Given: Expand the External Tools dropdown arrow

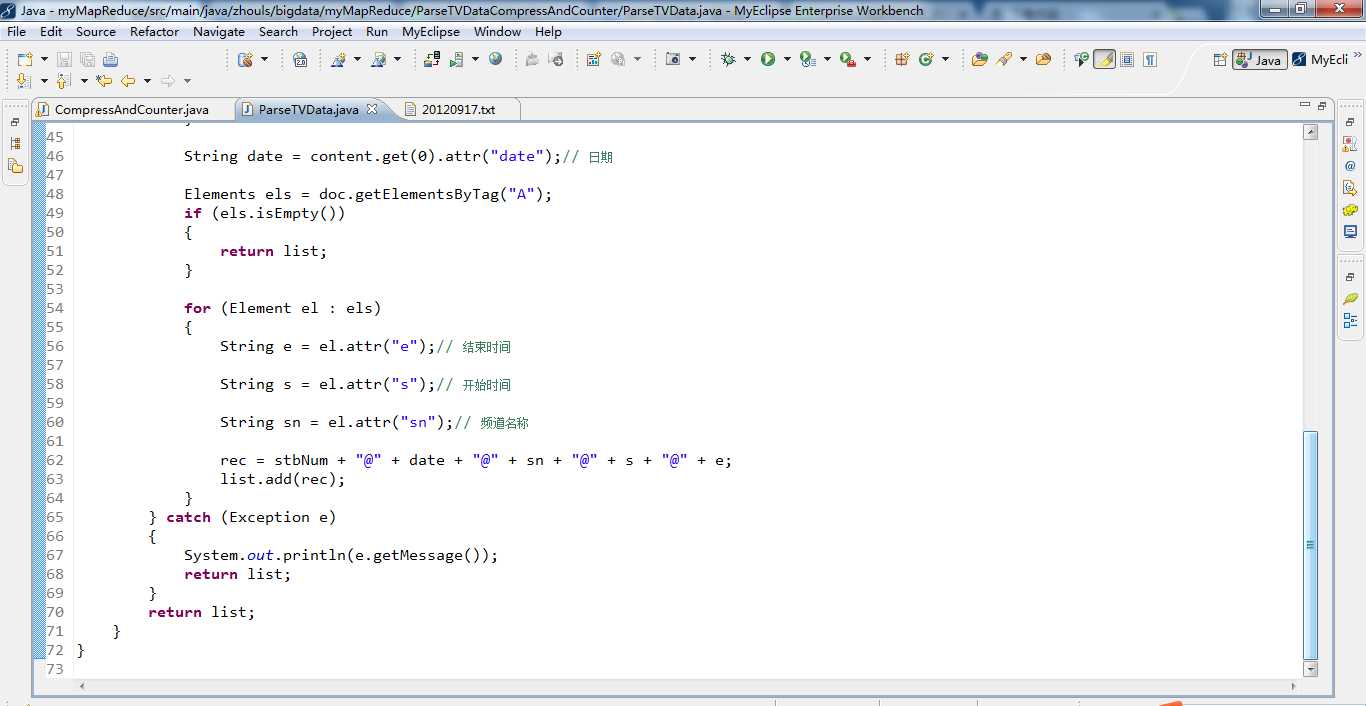Looking at the screenshot, I should [x=867, y=60].
